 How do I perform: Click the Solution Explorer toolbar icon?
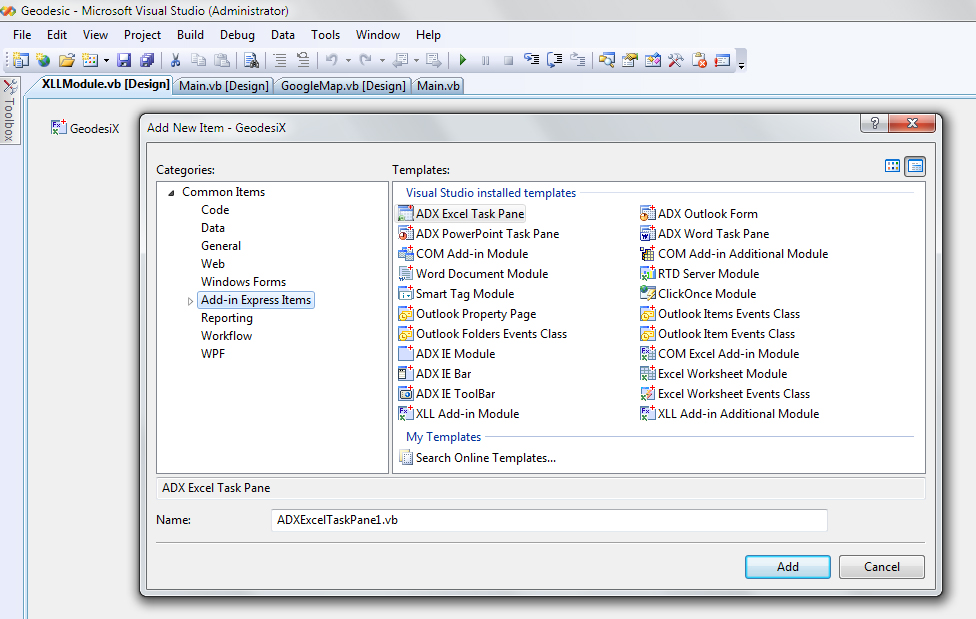[606, 60]
